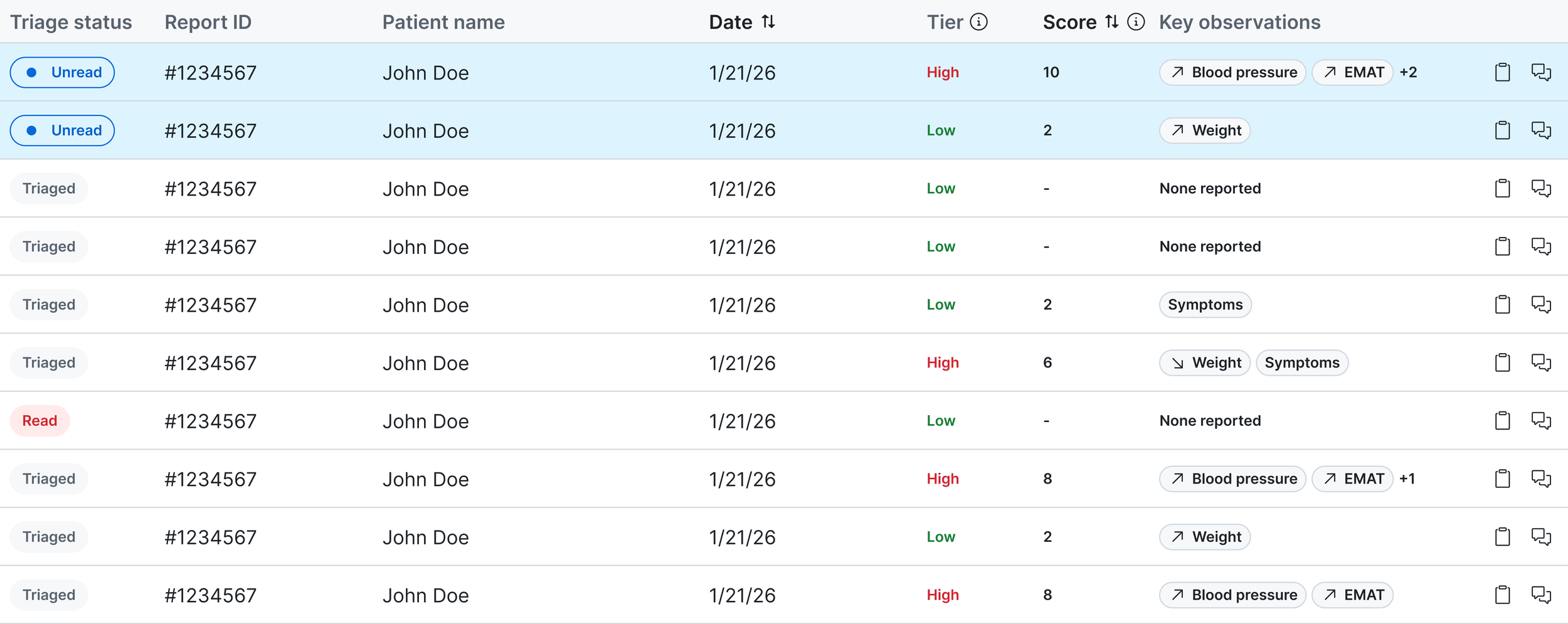Viewport: 1568px width, 624px height.
Task: Expand the +2 more observations indicator
Action: pyautogui.click(x=1408, y=72)
